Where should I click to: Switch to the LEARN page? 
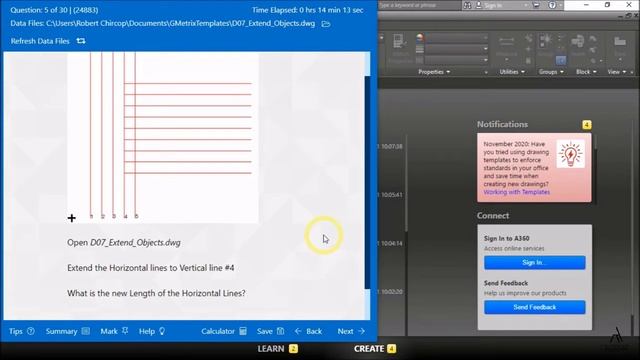pos(277,349)
